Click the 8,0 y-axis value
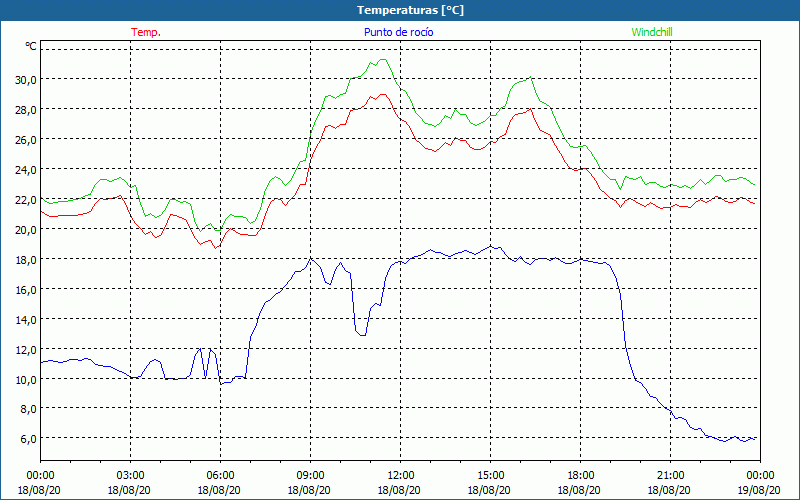Viewport: 800px width, 500px height. coord(28,409)
